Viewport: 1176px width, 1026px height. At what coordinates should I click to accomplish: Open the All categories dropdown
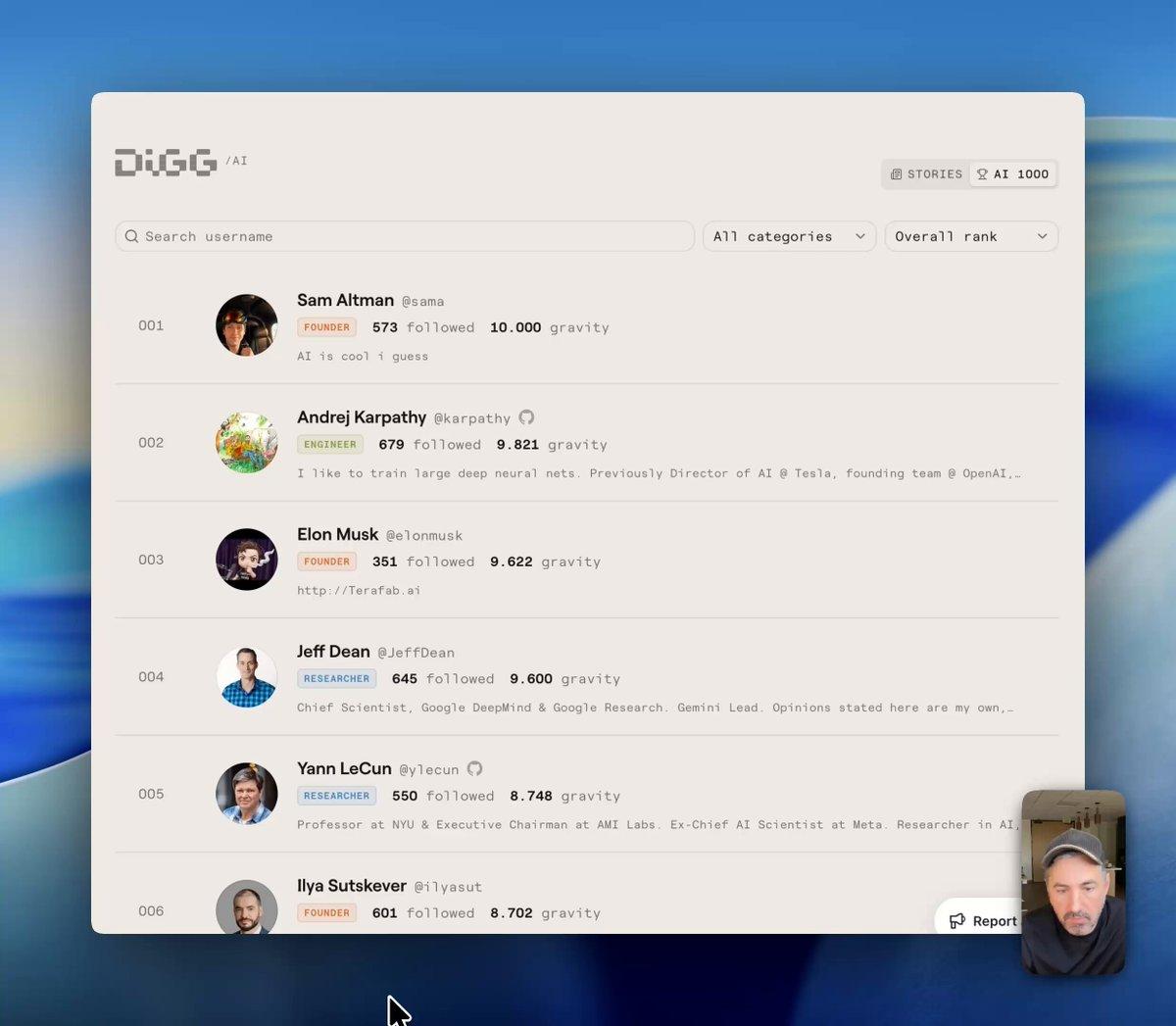point(789,236)
